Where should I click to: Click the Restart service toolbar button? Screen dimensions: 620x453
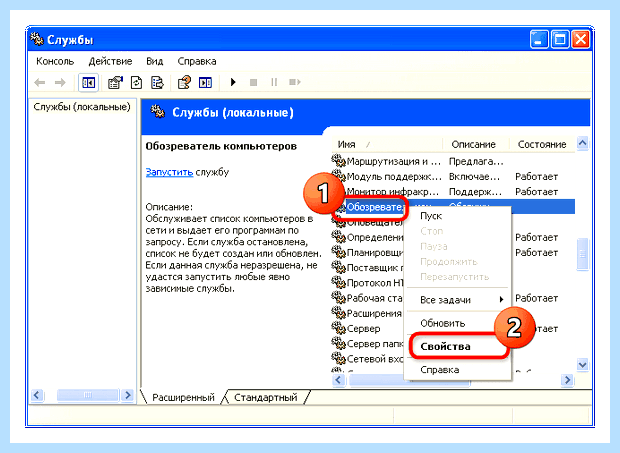tap(295, 82)
